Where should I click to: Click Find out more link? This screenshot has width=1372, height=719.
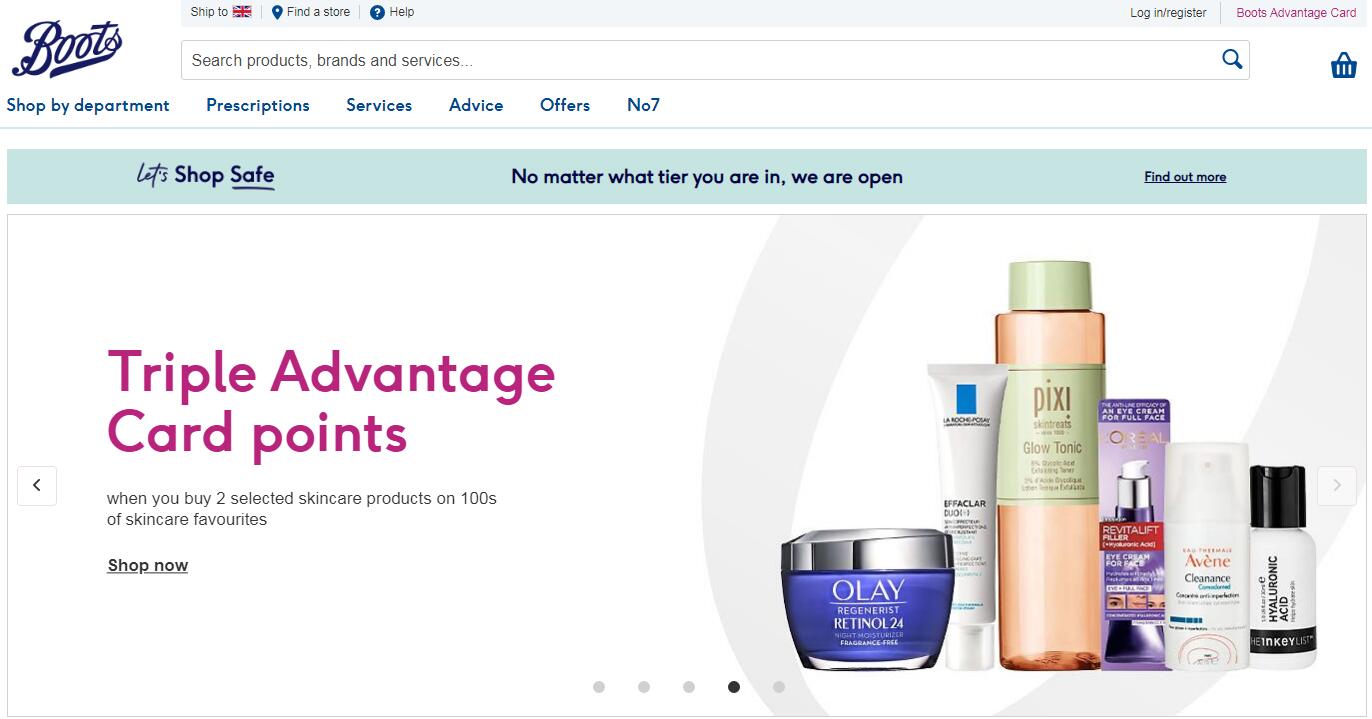(x=1185, y=177)
